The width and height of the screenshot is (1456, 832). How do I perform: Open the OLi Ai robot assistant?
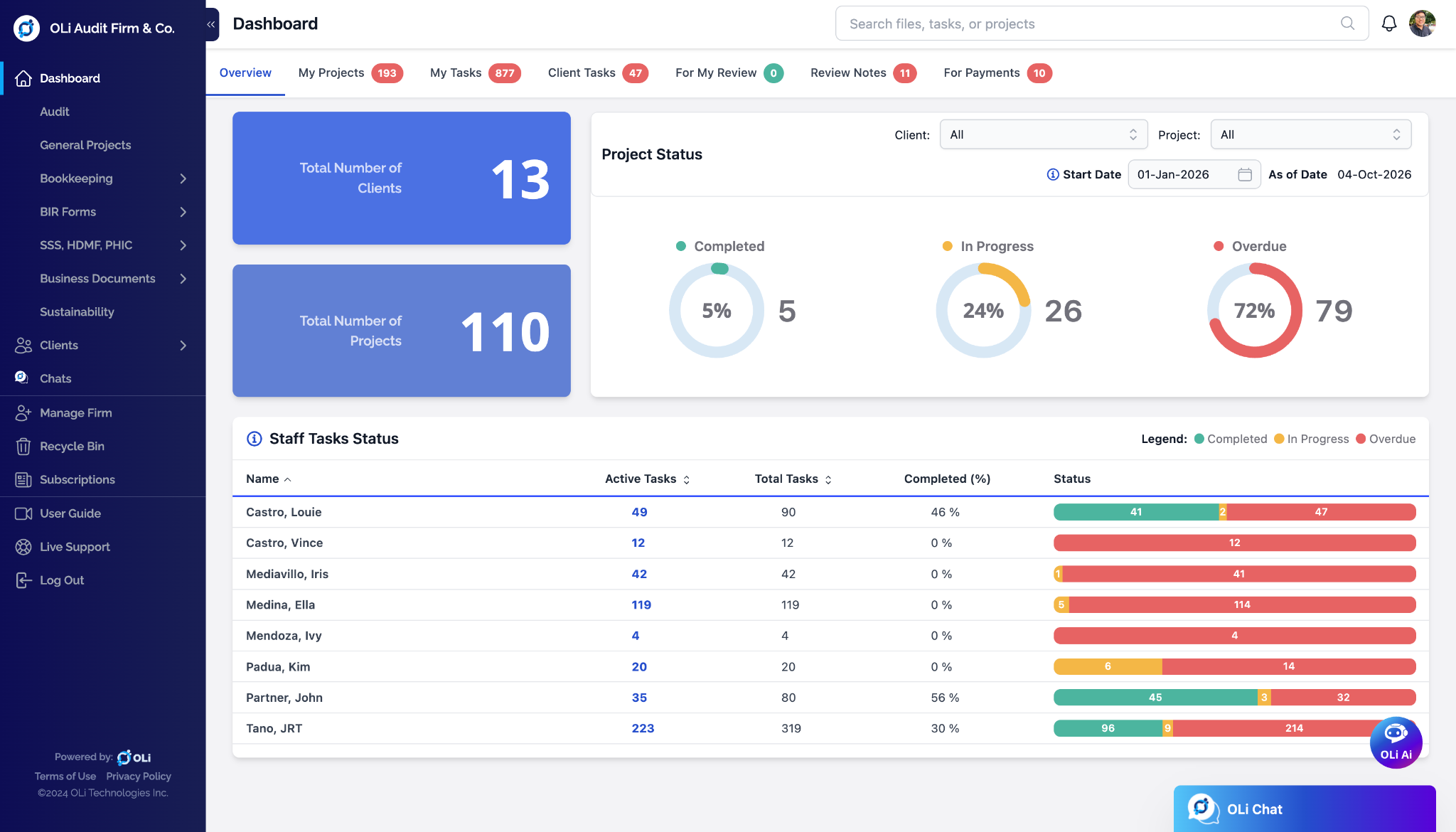tap(1396, 742)
